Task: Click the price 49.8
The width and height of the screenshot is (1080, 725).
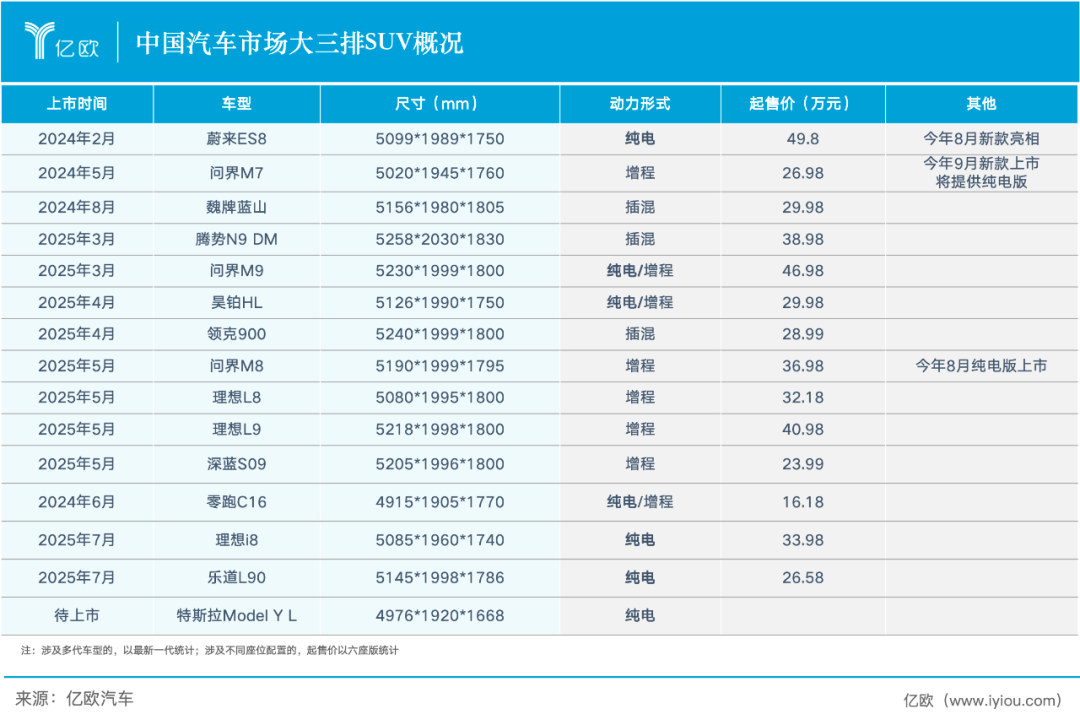Action: 802,139
